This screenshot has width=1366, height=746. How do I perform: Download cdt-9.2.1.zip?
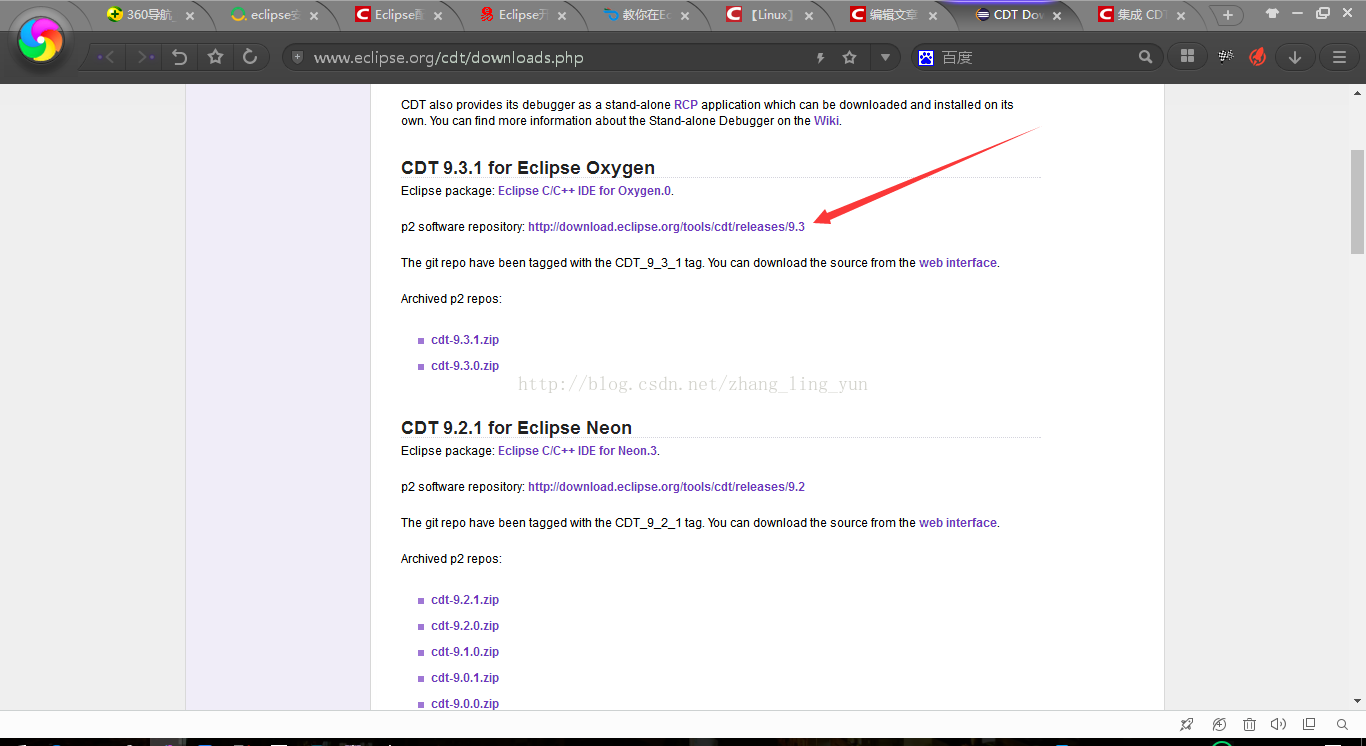point(465,600)
